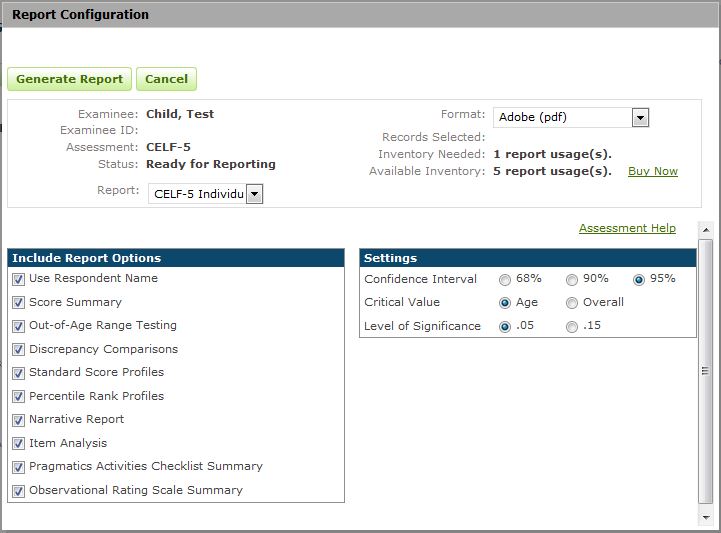The height and width of the screenshot is (533, 721).
Task: Set level of significance to .15
Action: coord(572,327)
